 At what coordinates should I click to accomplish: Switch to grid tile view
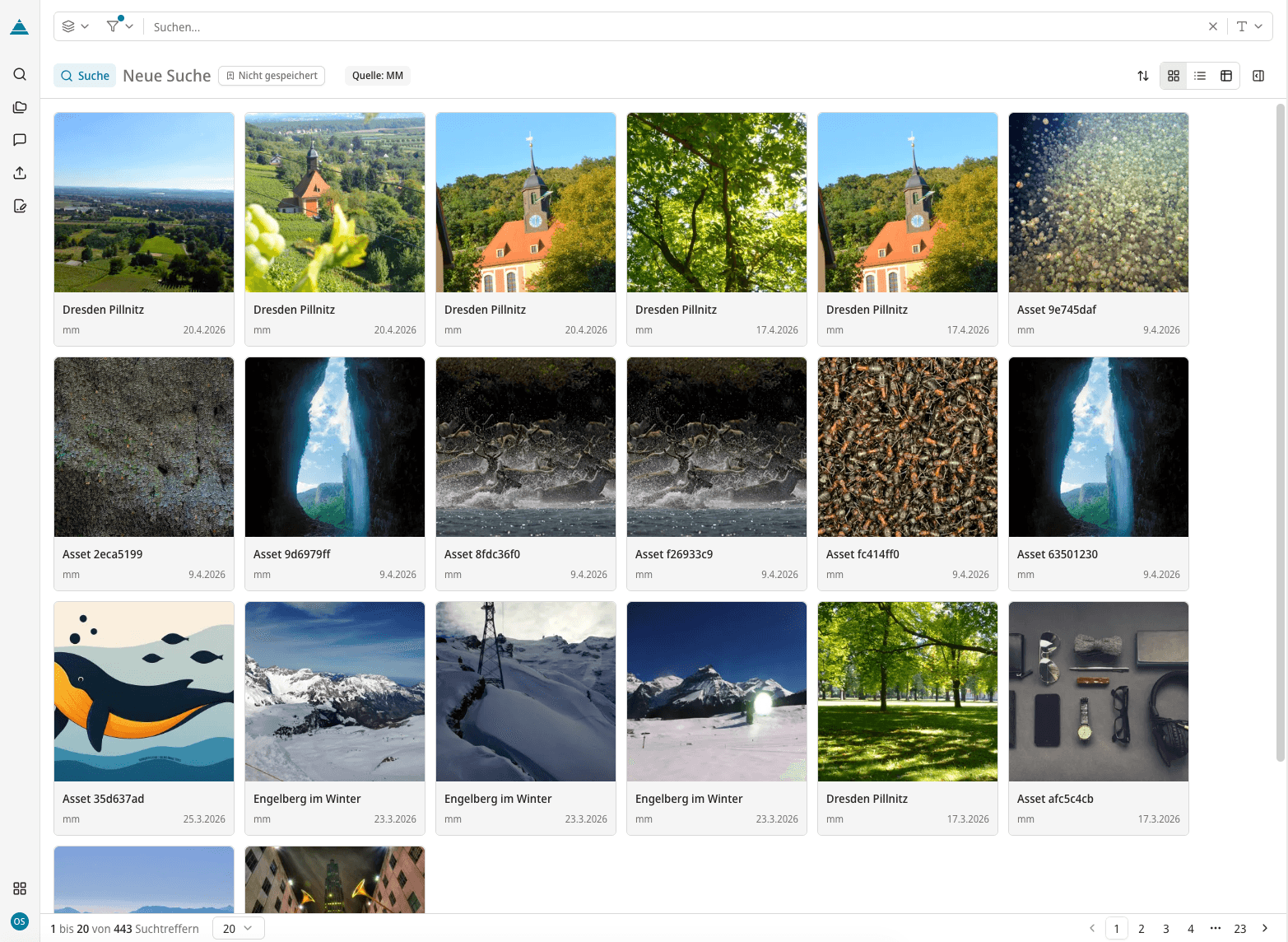point(1174,76)
